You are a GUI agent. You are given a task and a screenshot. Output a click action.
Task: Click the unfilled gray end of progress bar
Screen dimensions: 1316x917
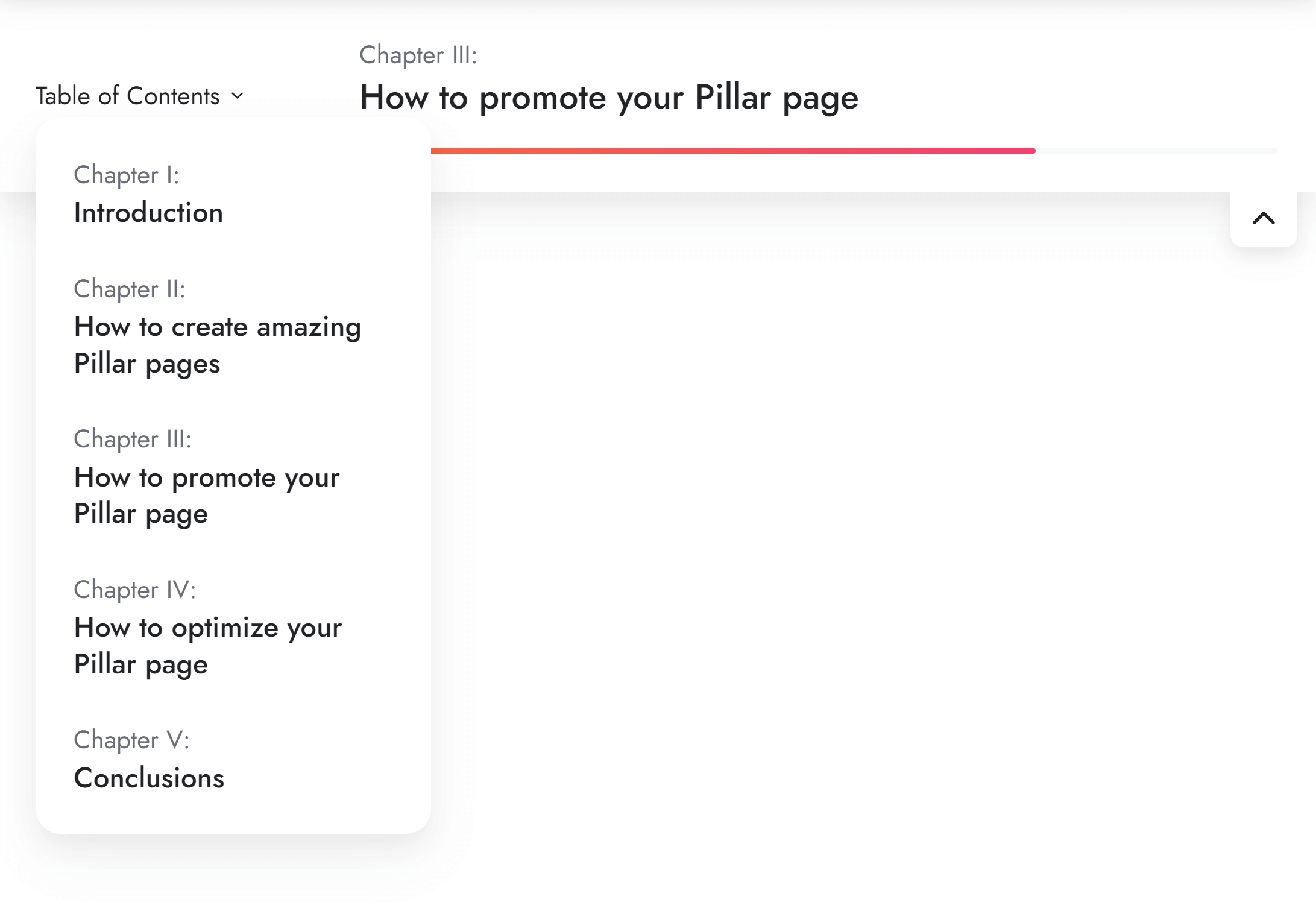pos(1157,151)
